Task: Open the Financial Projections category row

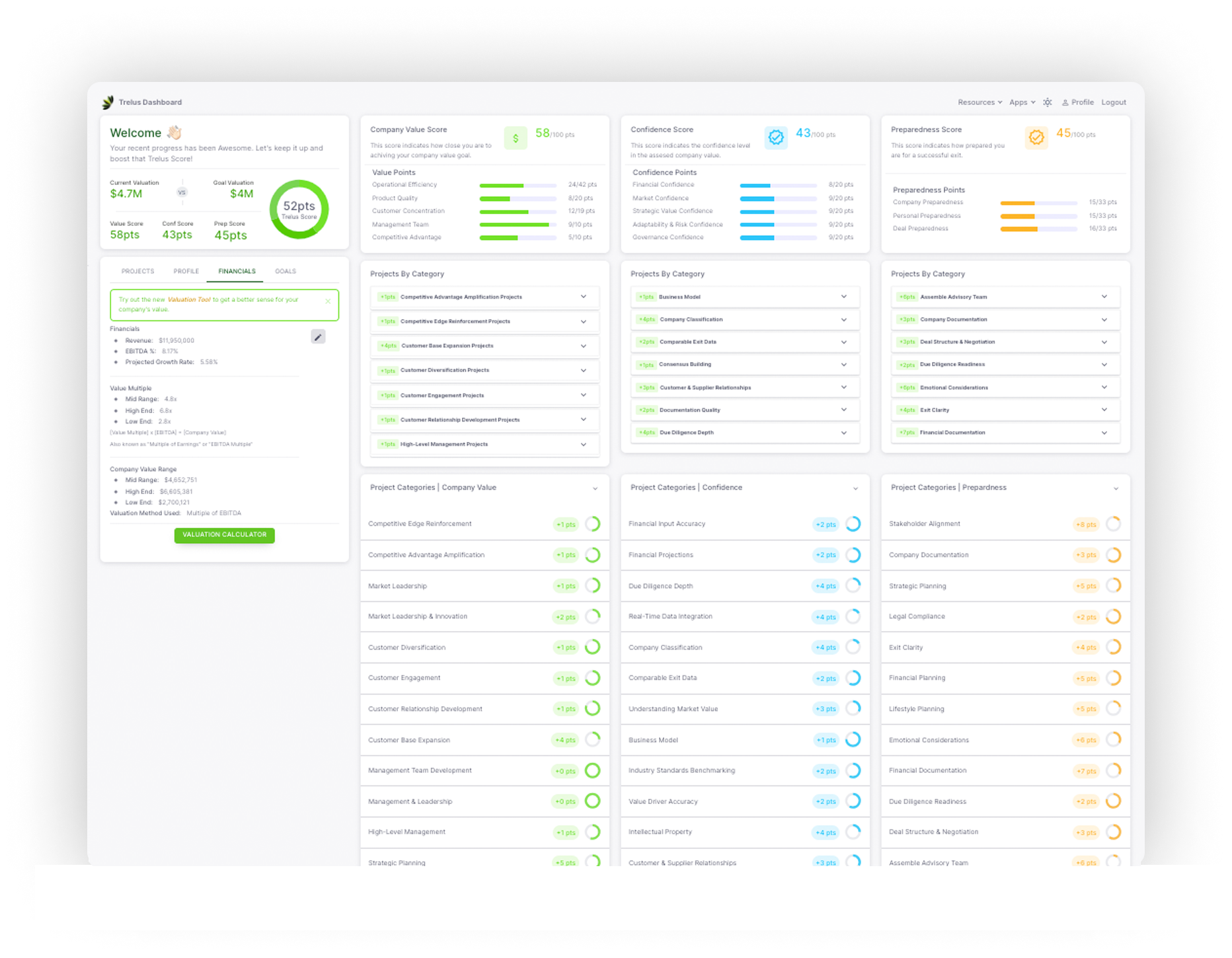Action: point(745,555)
